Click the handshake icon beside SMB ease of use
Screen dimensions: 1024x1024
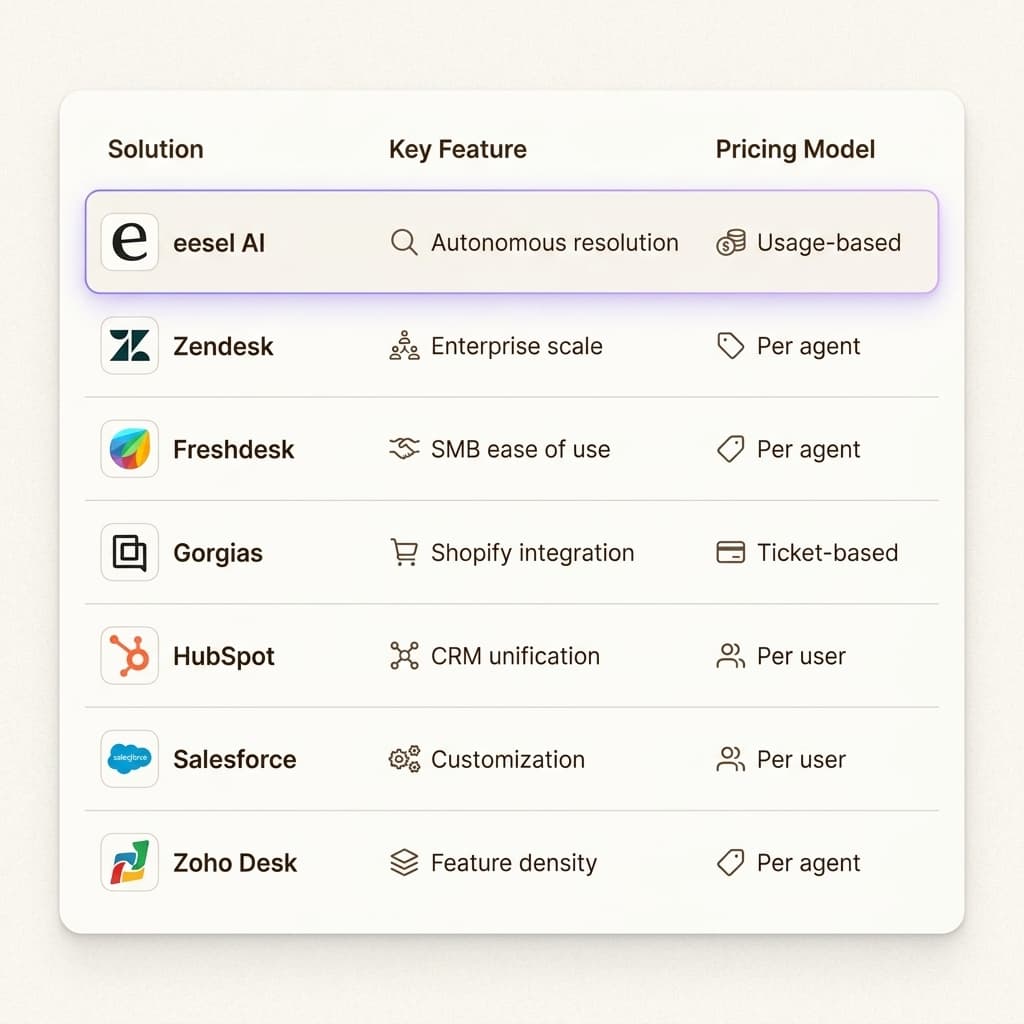404,449
